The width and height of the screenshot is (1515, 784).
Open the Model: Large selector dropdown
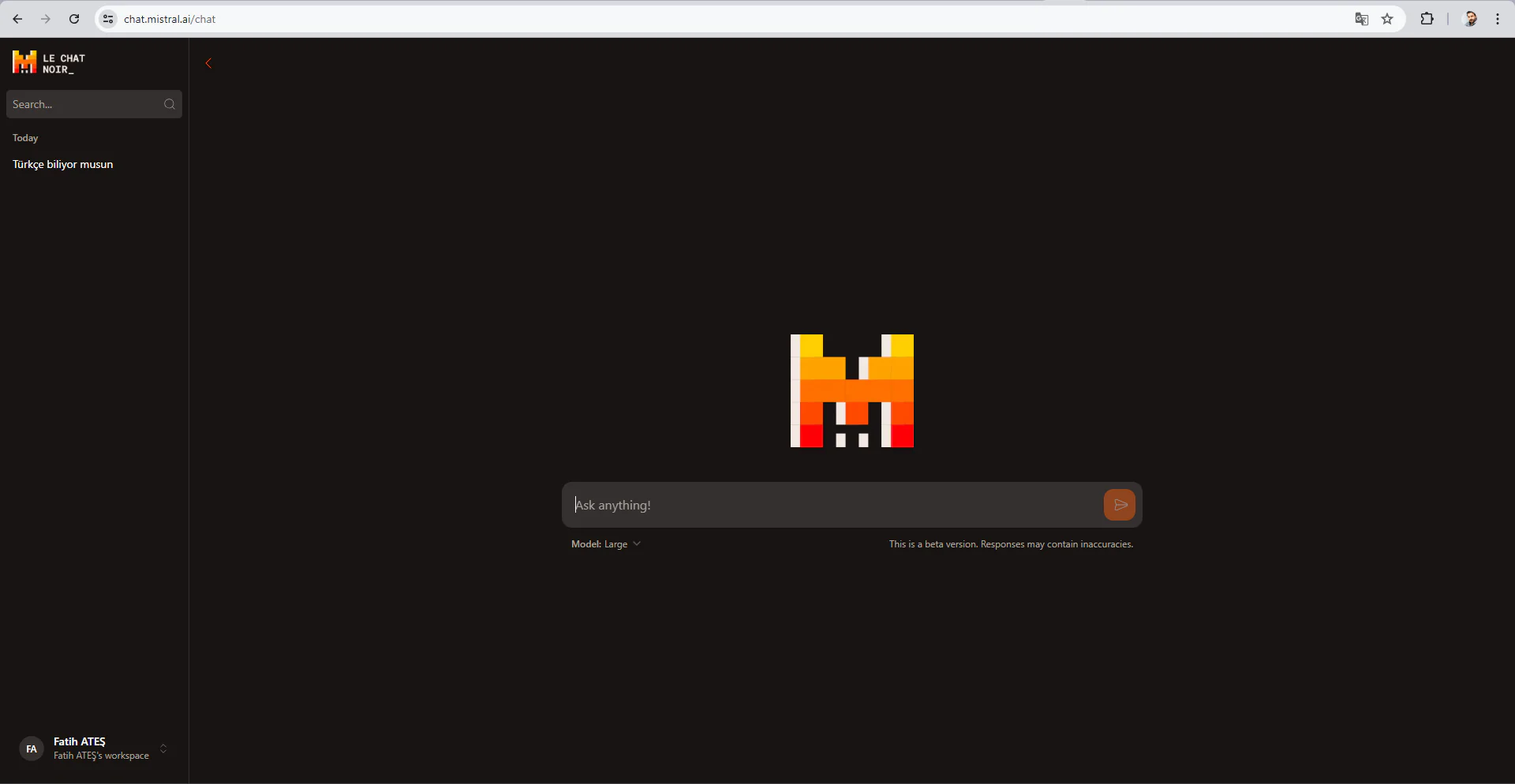(606, 544)
